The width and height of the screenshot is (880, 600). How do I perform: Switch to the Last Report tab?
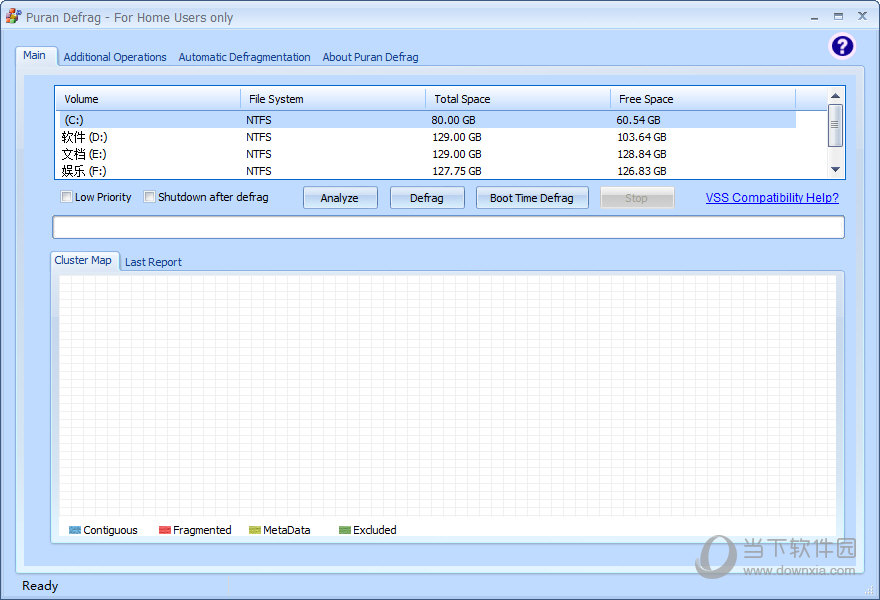point(153,262)
